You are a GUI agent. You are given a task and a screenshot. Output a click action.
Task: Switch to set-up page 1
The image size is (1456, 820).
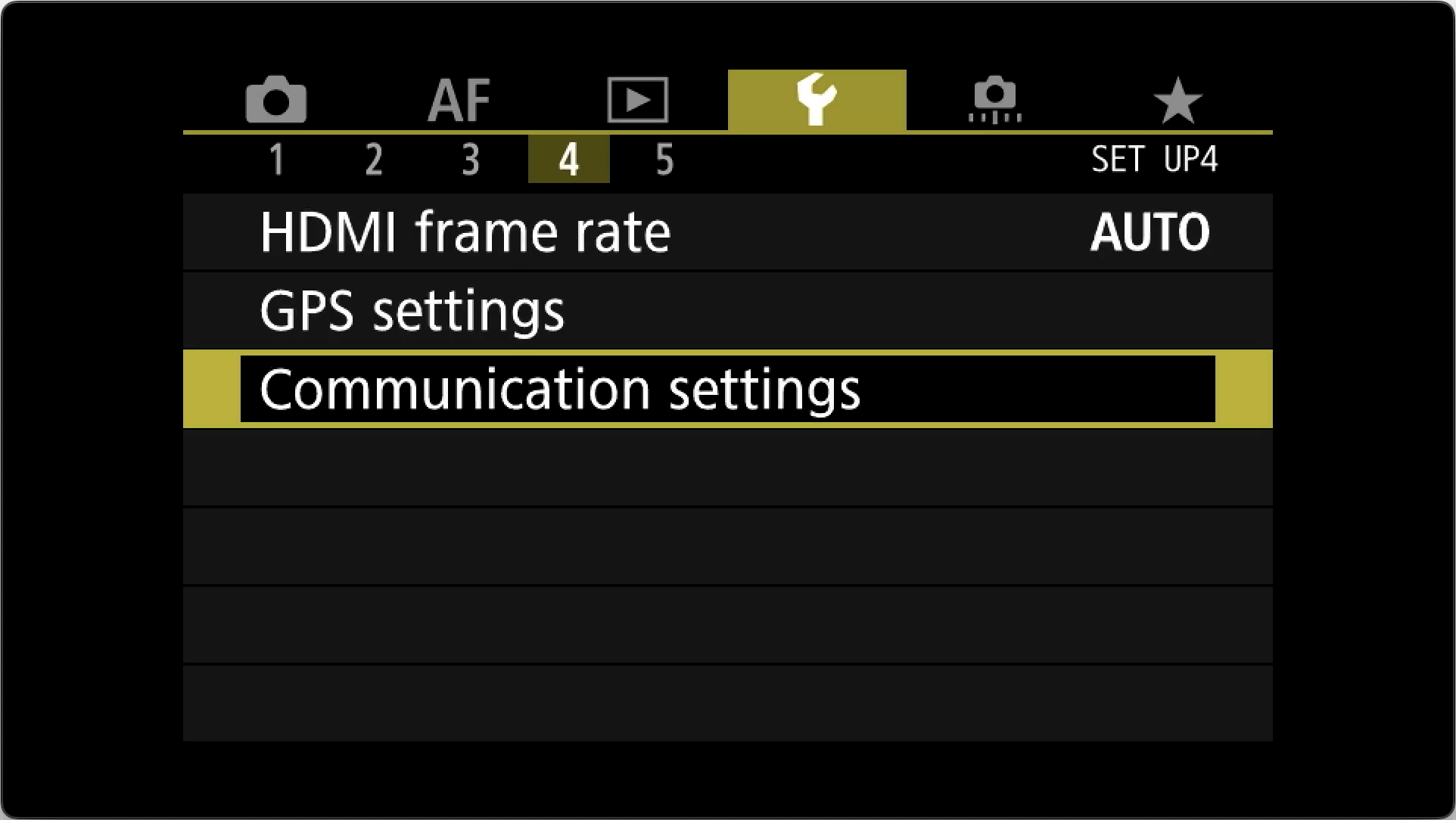click(277, 160)
